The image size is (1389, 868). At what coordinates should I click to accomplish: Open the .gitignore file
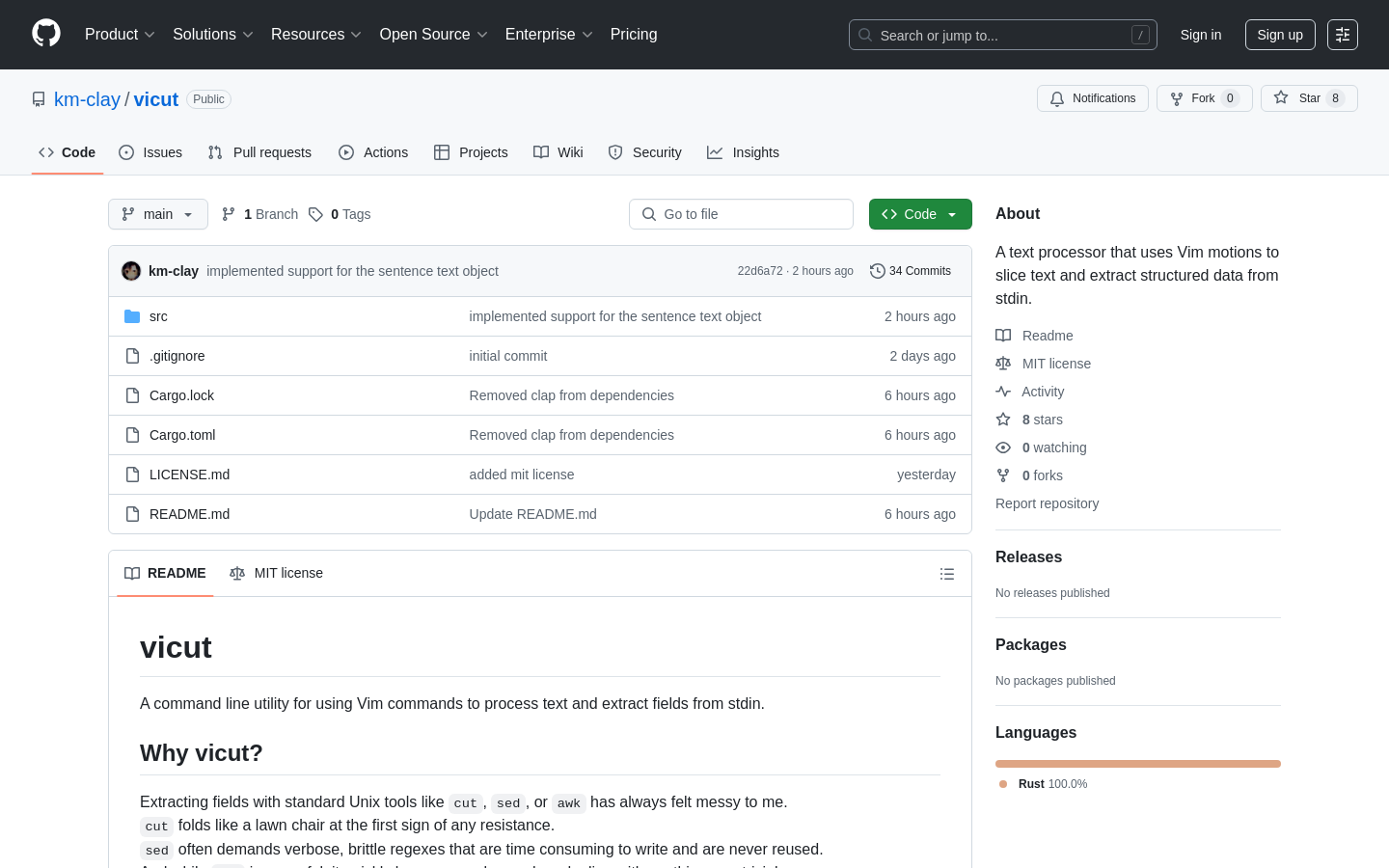[177, 356]
